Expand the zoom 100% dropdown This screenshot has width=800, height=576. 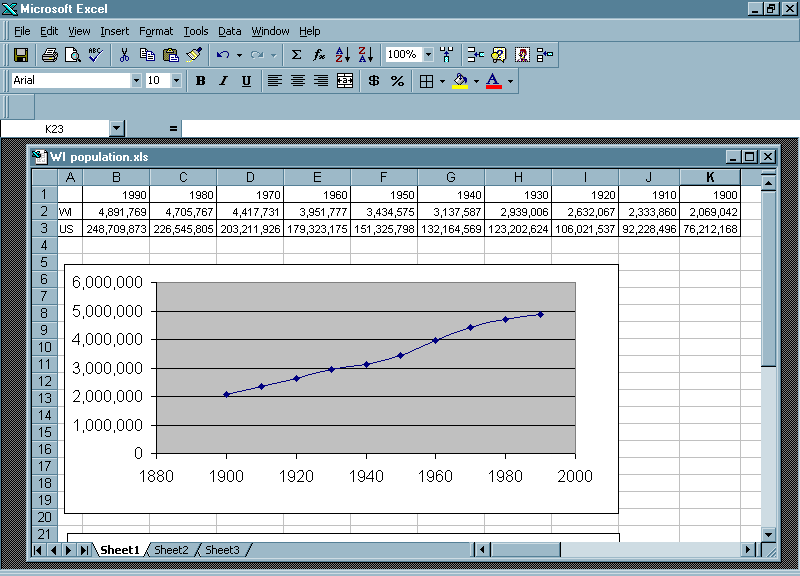tap(429, 55)
